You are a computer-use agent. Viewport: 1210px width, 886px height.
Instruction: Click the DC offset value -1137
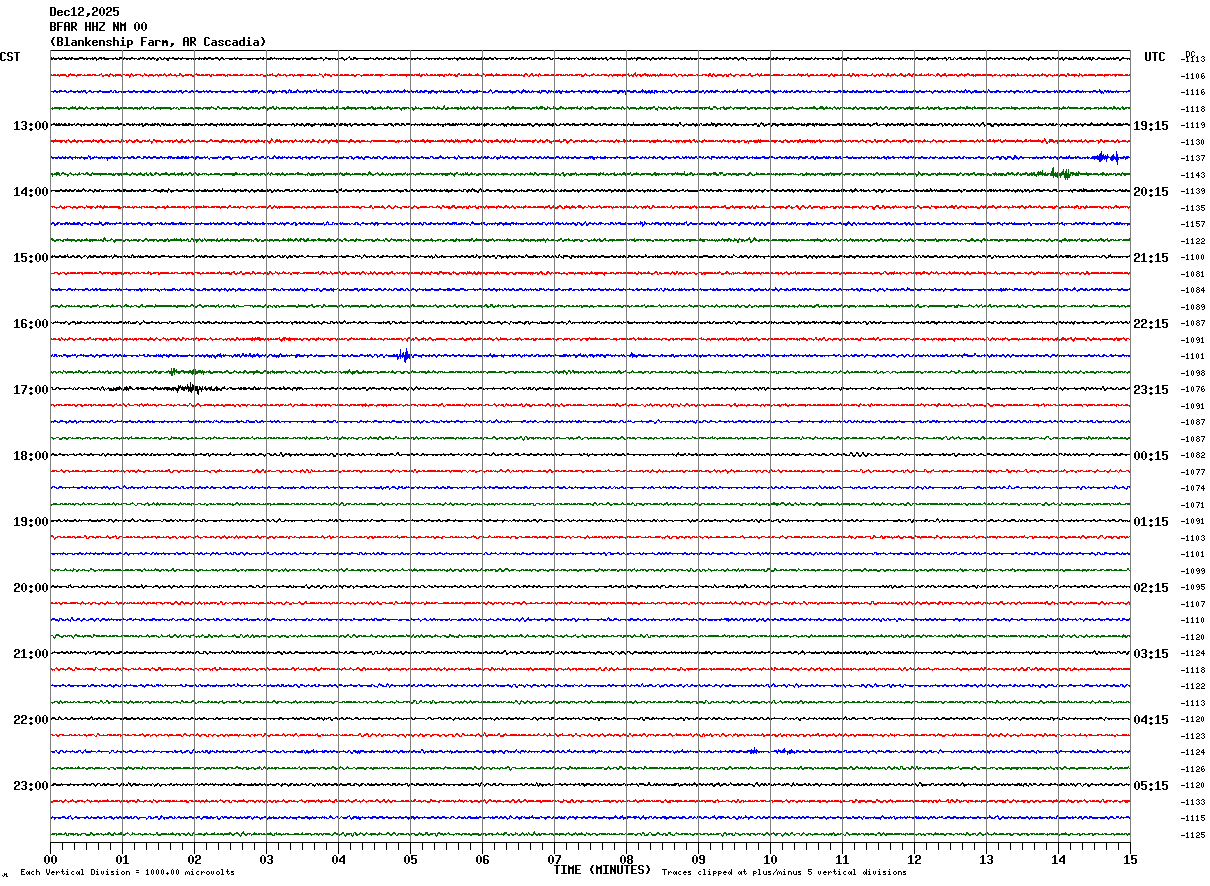(x=1193, y=159)
